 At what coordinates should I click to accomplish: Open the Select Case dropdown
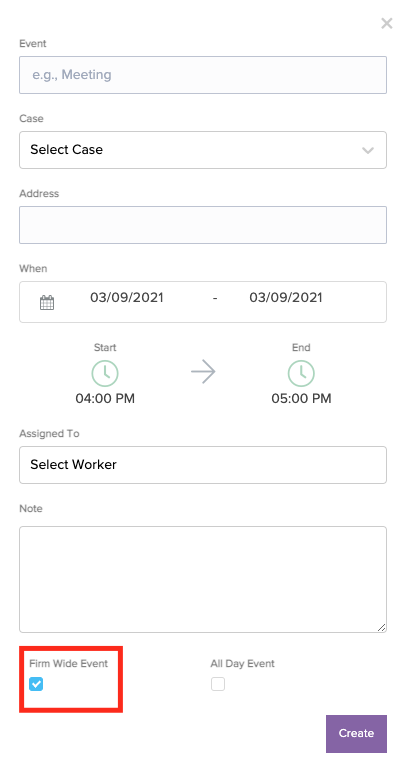coord(203,150)
